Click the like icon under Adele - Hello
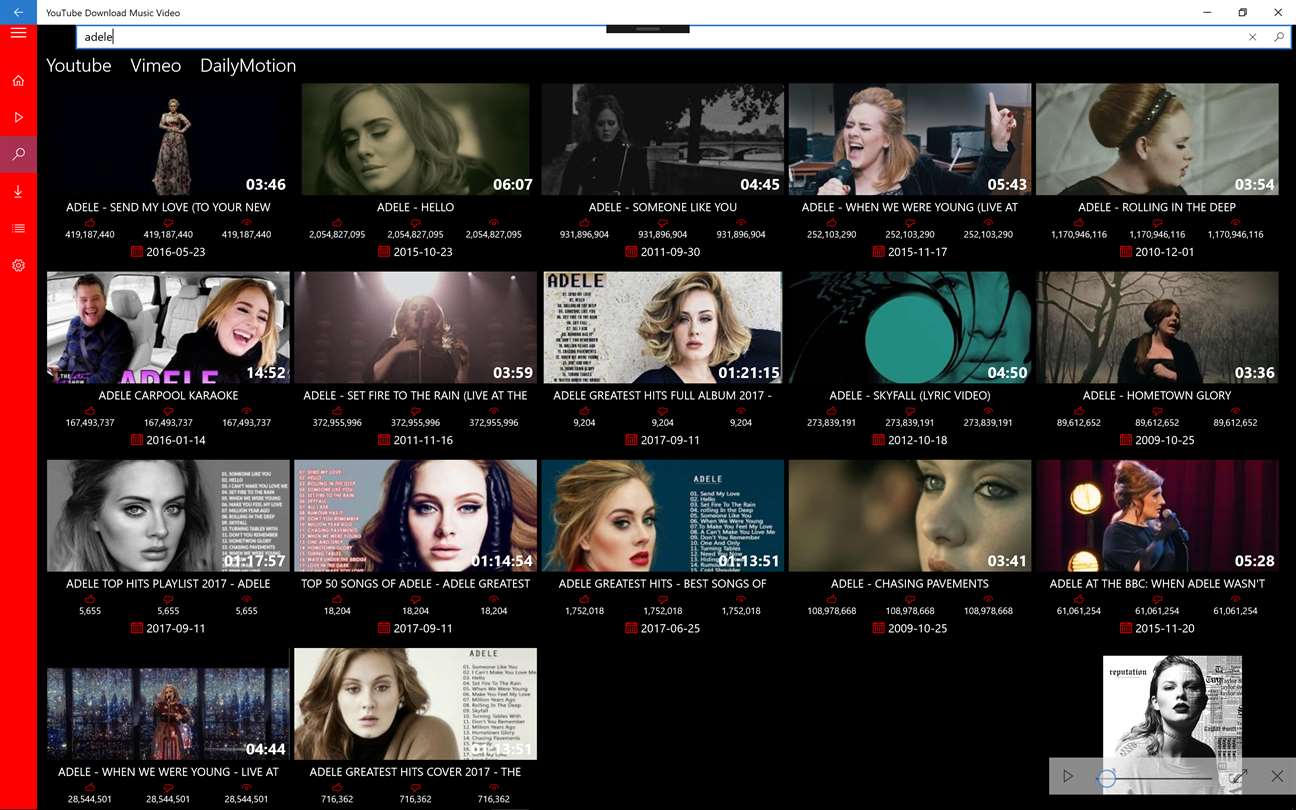 [x=337, y=222]
